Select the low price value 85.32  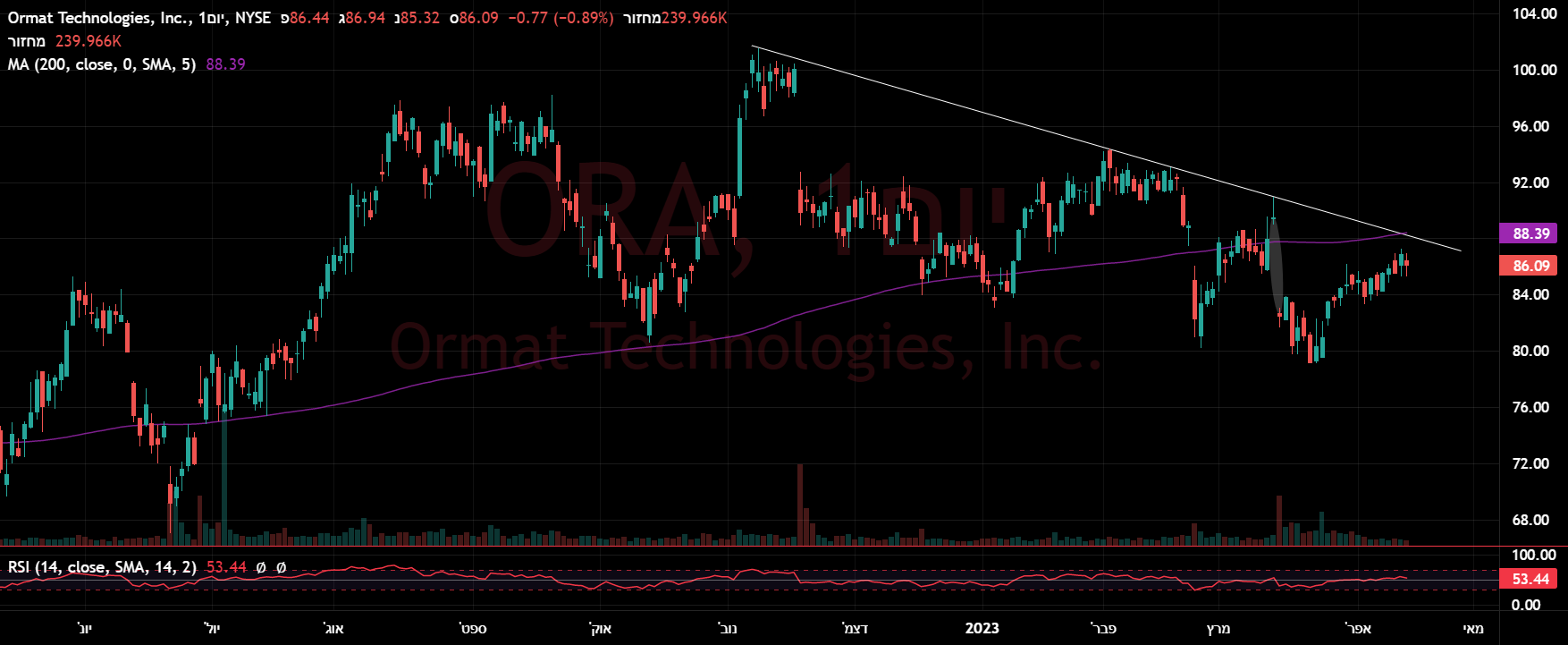[x=420, y=18]
